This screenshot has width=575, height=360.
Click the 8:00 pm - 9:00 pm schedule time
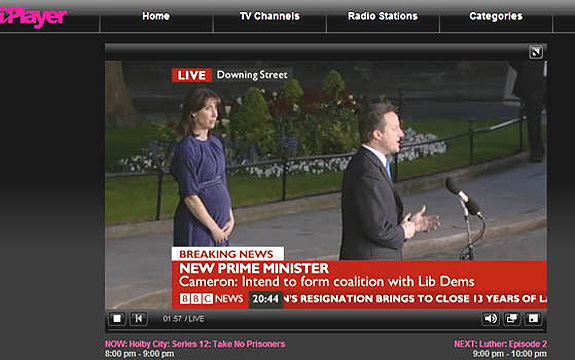pyautogui.click(x=139, y=354)
